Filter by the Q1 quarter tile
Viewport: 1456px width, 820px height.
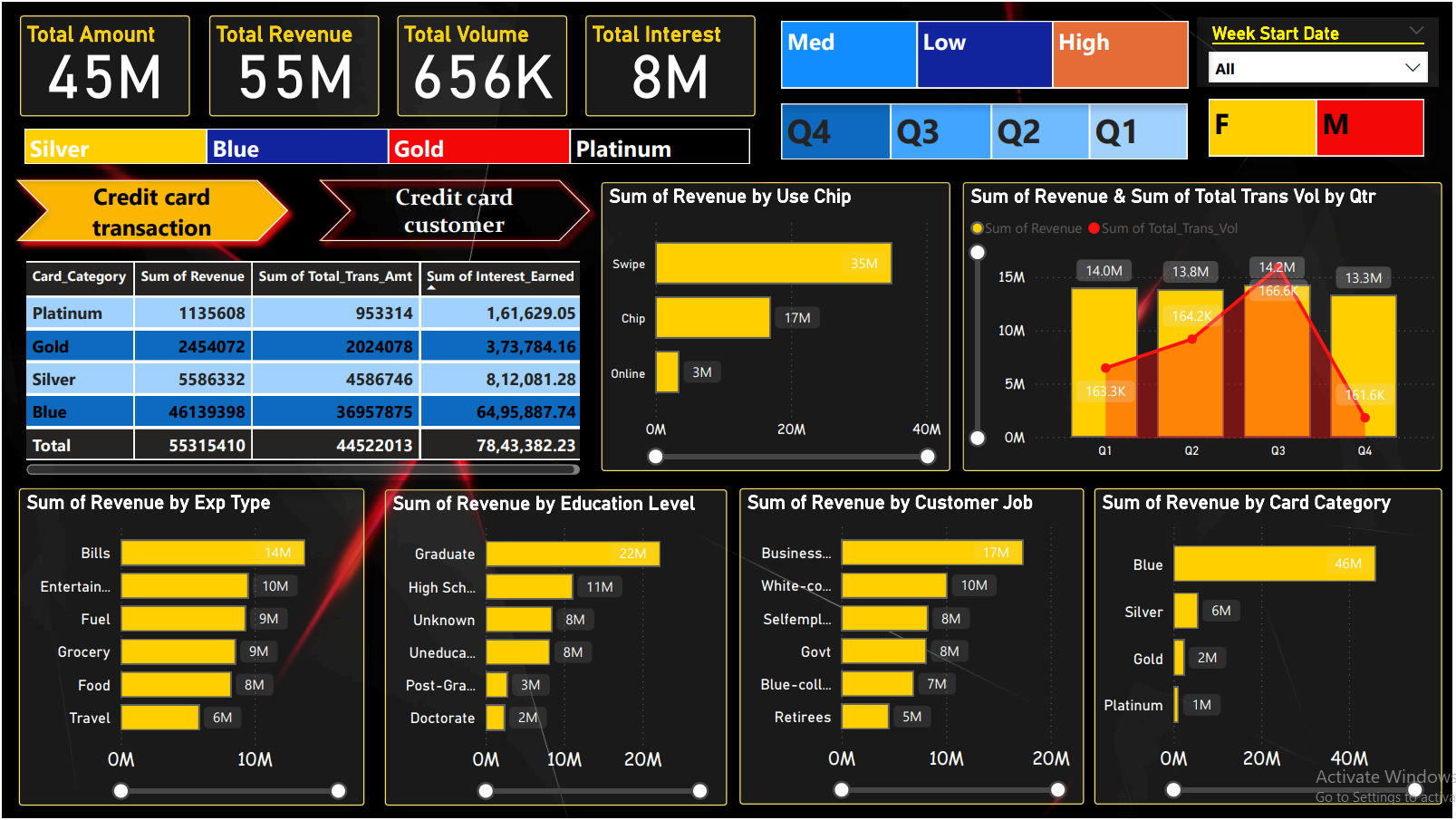click(1137, 132)
